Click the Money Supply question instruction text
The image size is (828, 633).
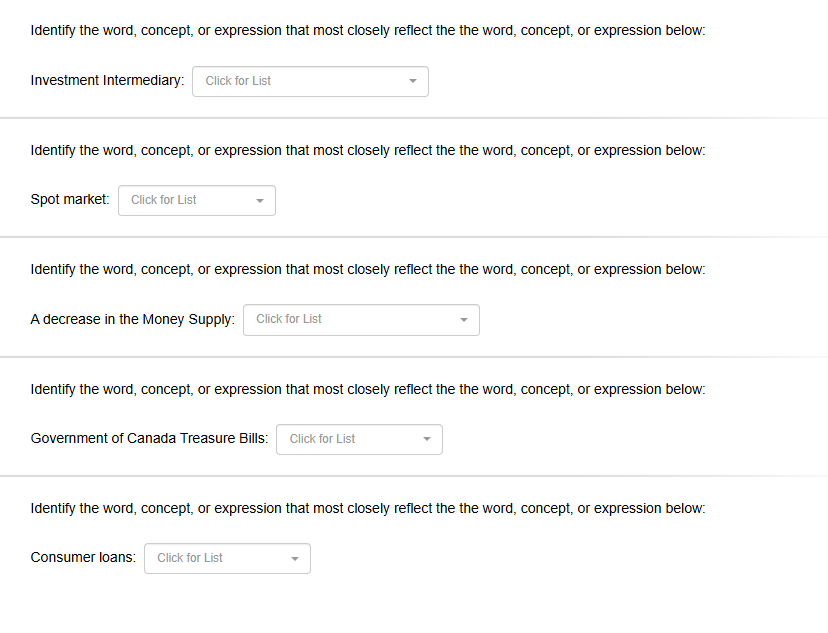[368, 269]
